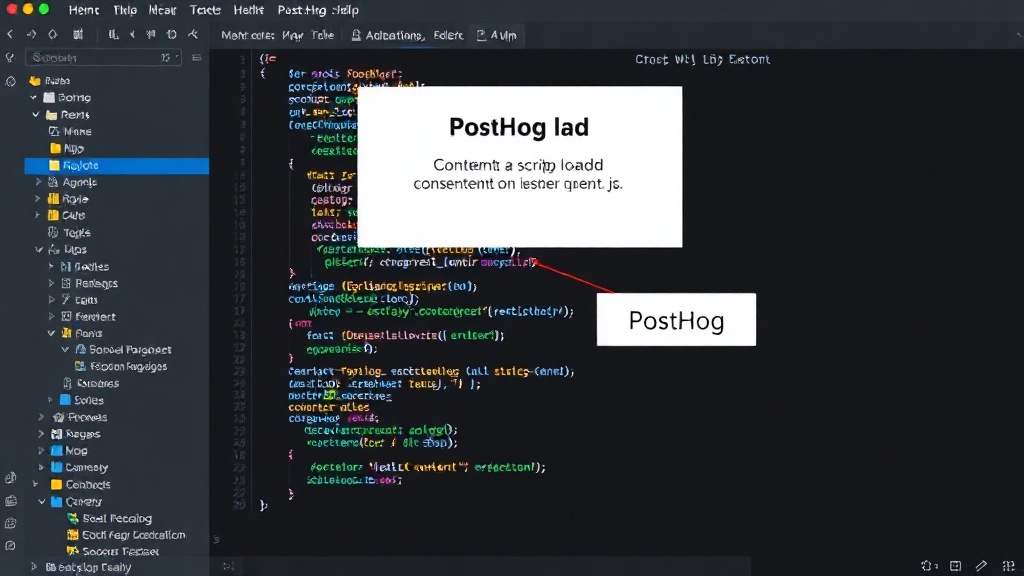Open the Mear menu

(162, 10)
